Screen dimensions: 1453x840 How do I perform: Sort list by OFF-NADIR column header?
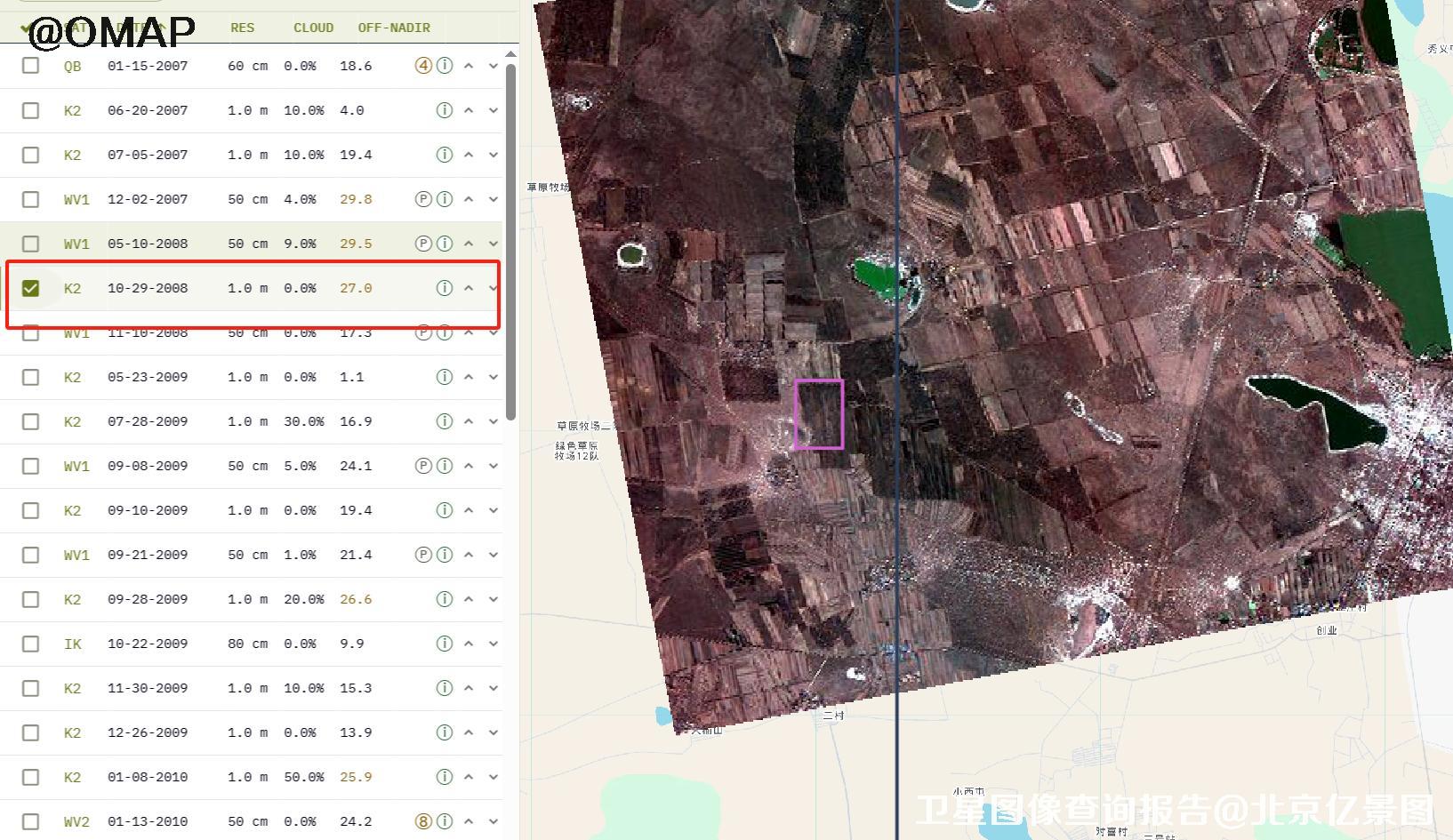pyautogui.click(x=394, y=28)
